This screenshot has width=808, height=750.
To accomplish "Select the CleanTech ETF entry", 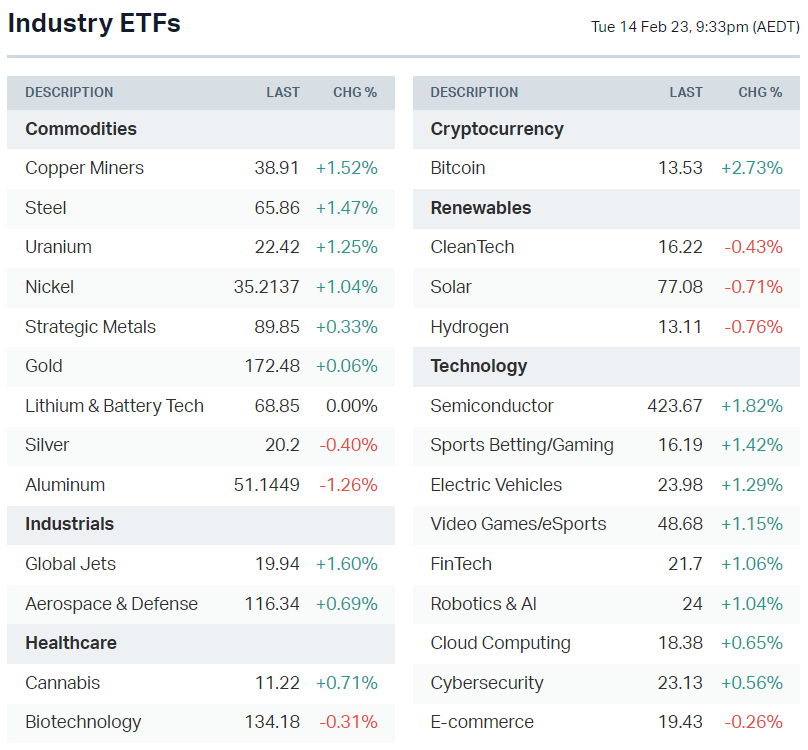I will 472,247.
